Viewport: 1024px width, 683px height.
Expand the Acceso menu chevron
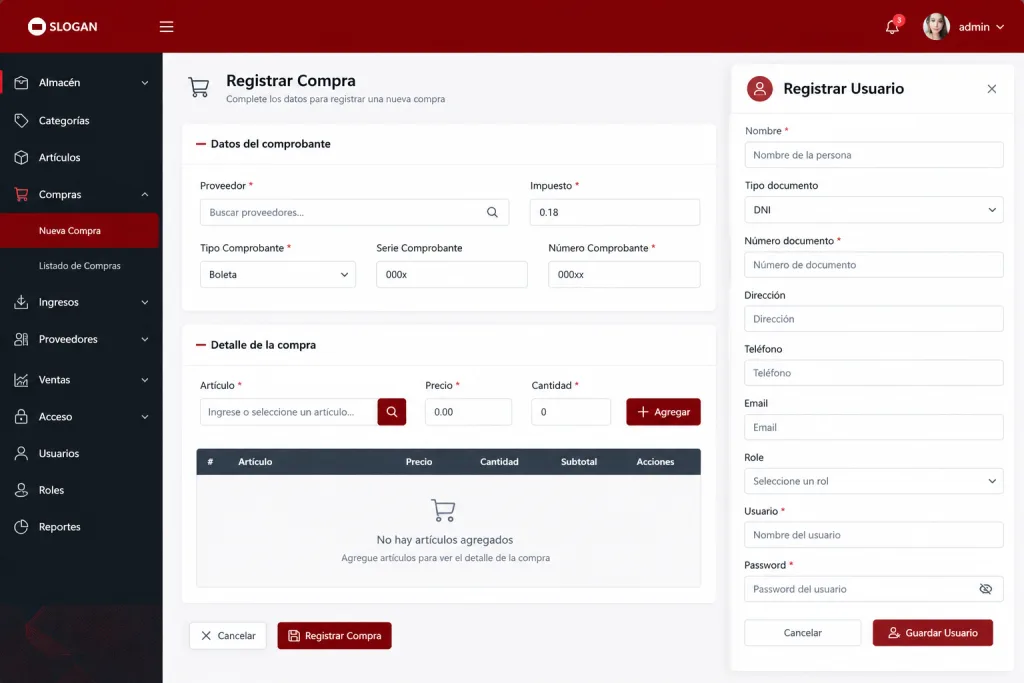[x=145, y=417]
